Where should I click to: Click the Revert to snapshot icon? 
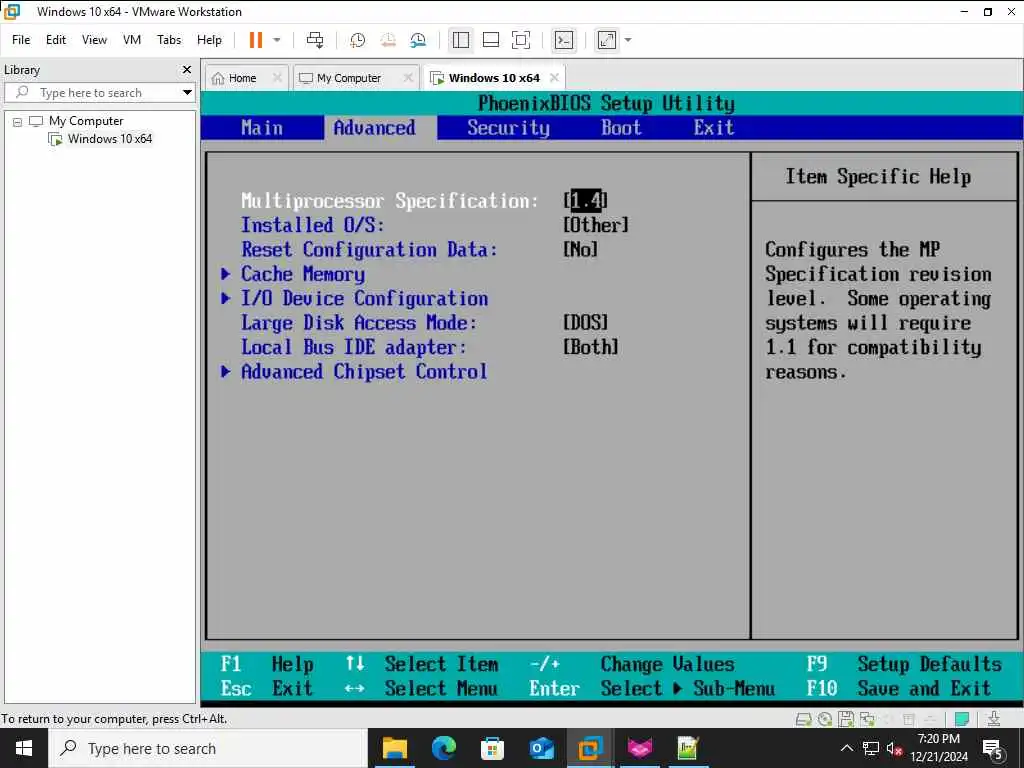(x=388, y=40)
